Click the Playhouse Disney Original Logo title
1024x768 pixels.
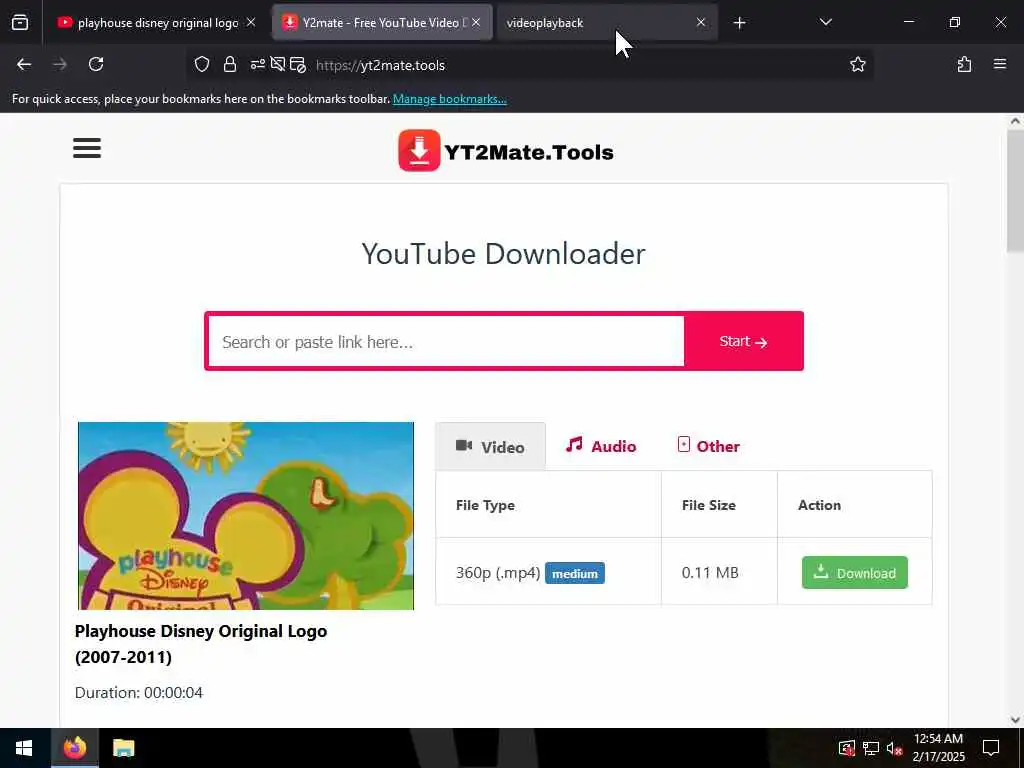point(200,644)
